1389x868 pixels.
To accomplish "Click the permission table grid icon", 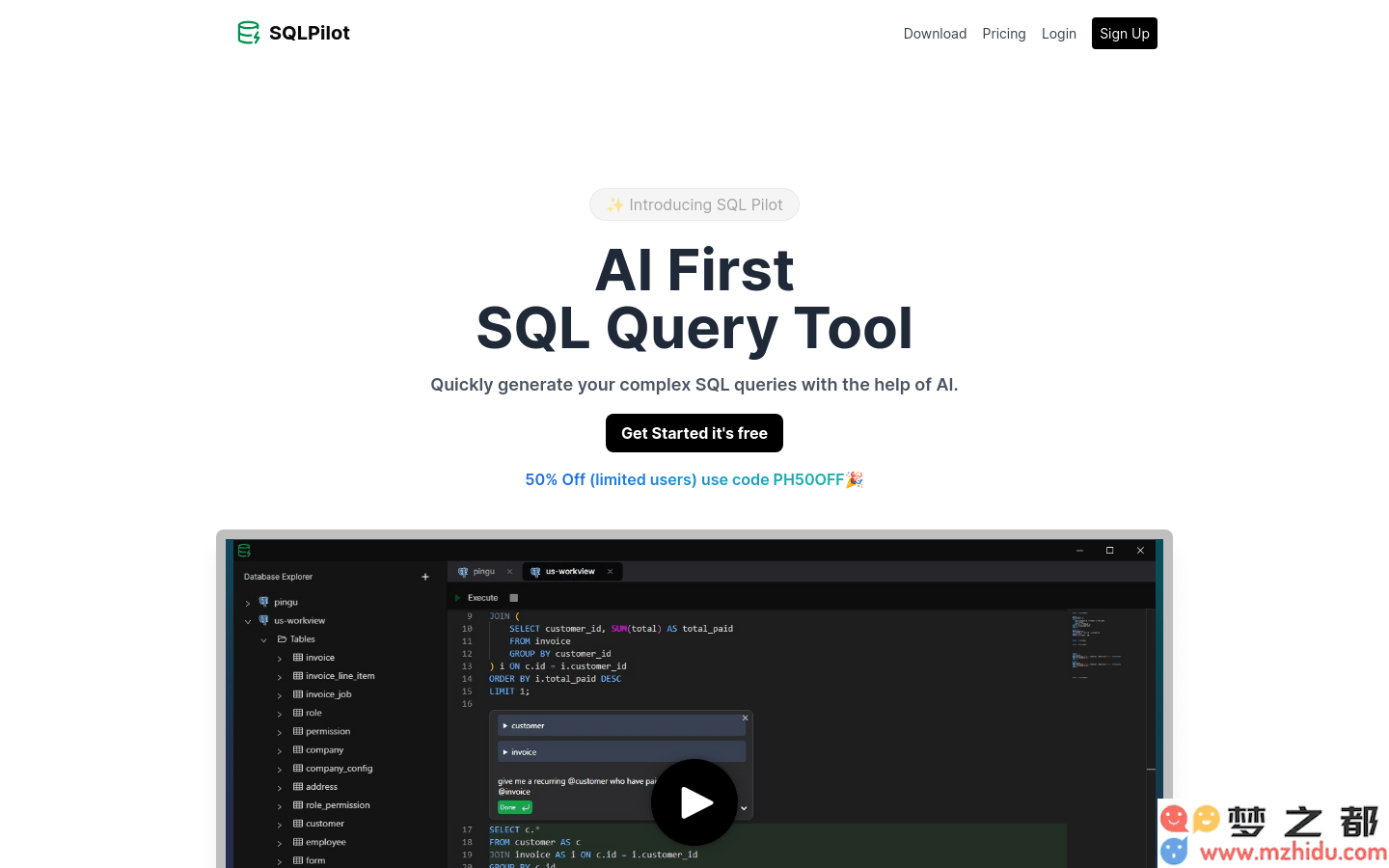I will tap(298, 731).
